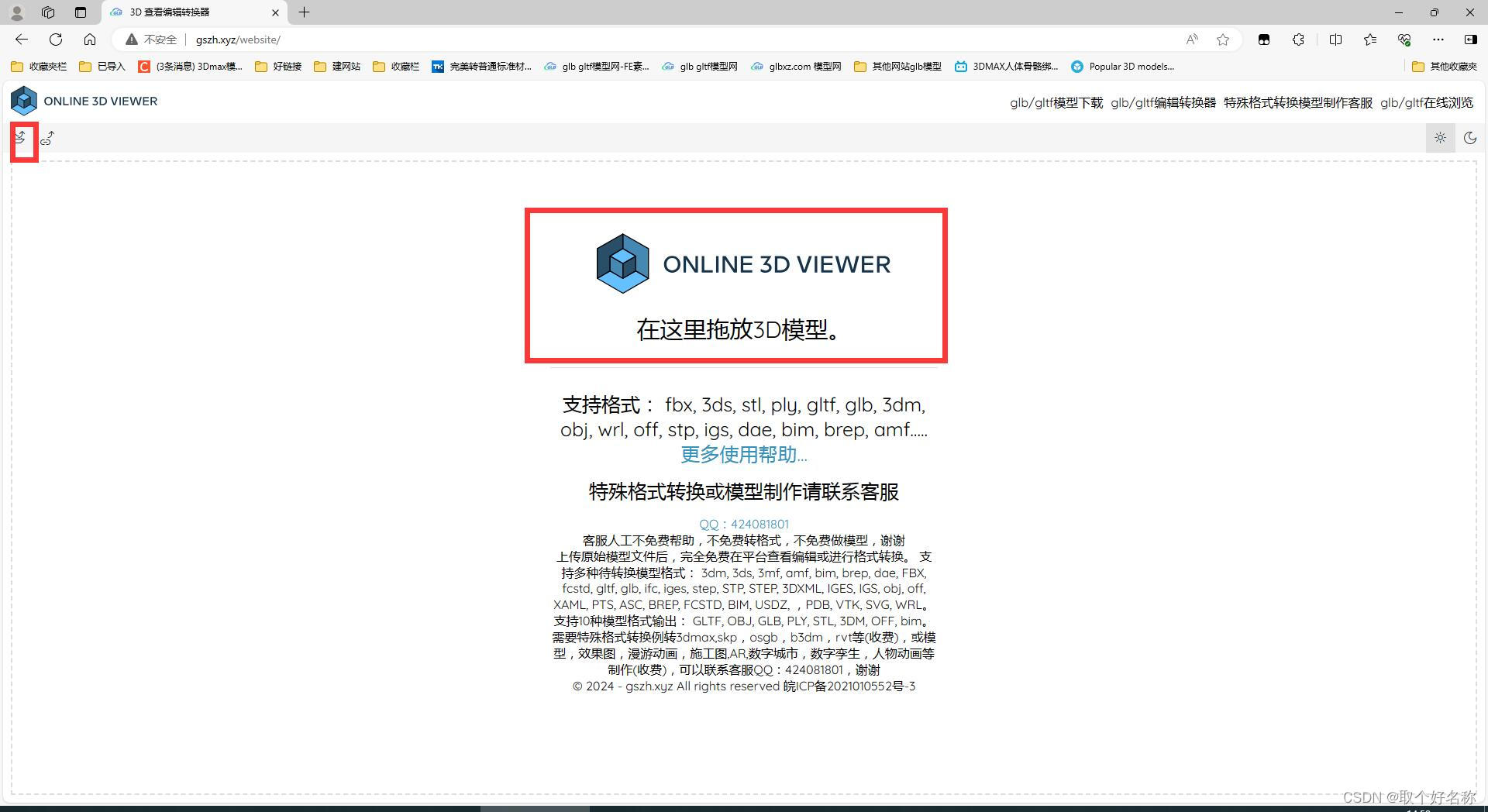Open the glb gltf模型网-FE素 bookmark

point(597,67)
